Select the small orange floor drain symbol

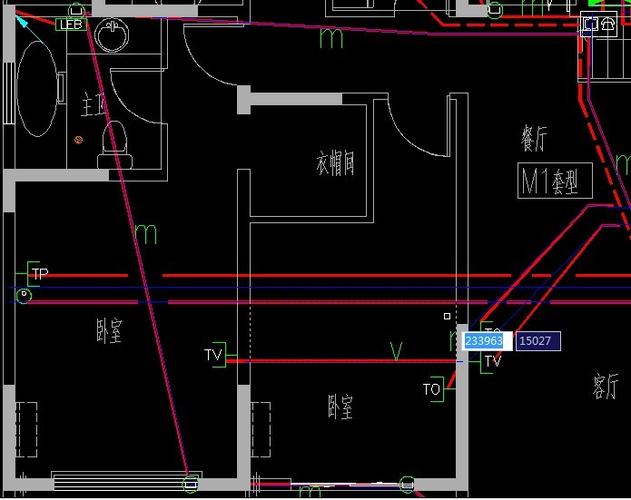78,139
